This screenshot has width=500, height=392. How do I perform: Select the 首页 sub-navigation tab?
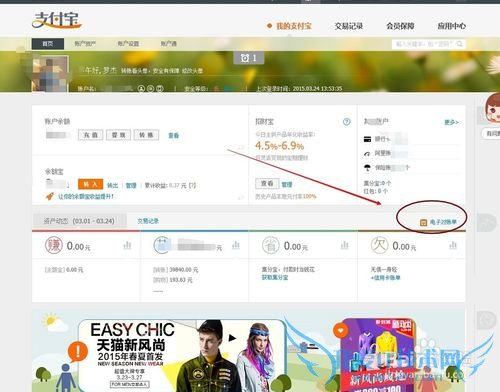pyautogui.click(x=48, y=44)
